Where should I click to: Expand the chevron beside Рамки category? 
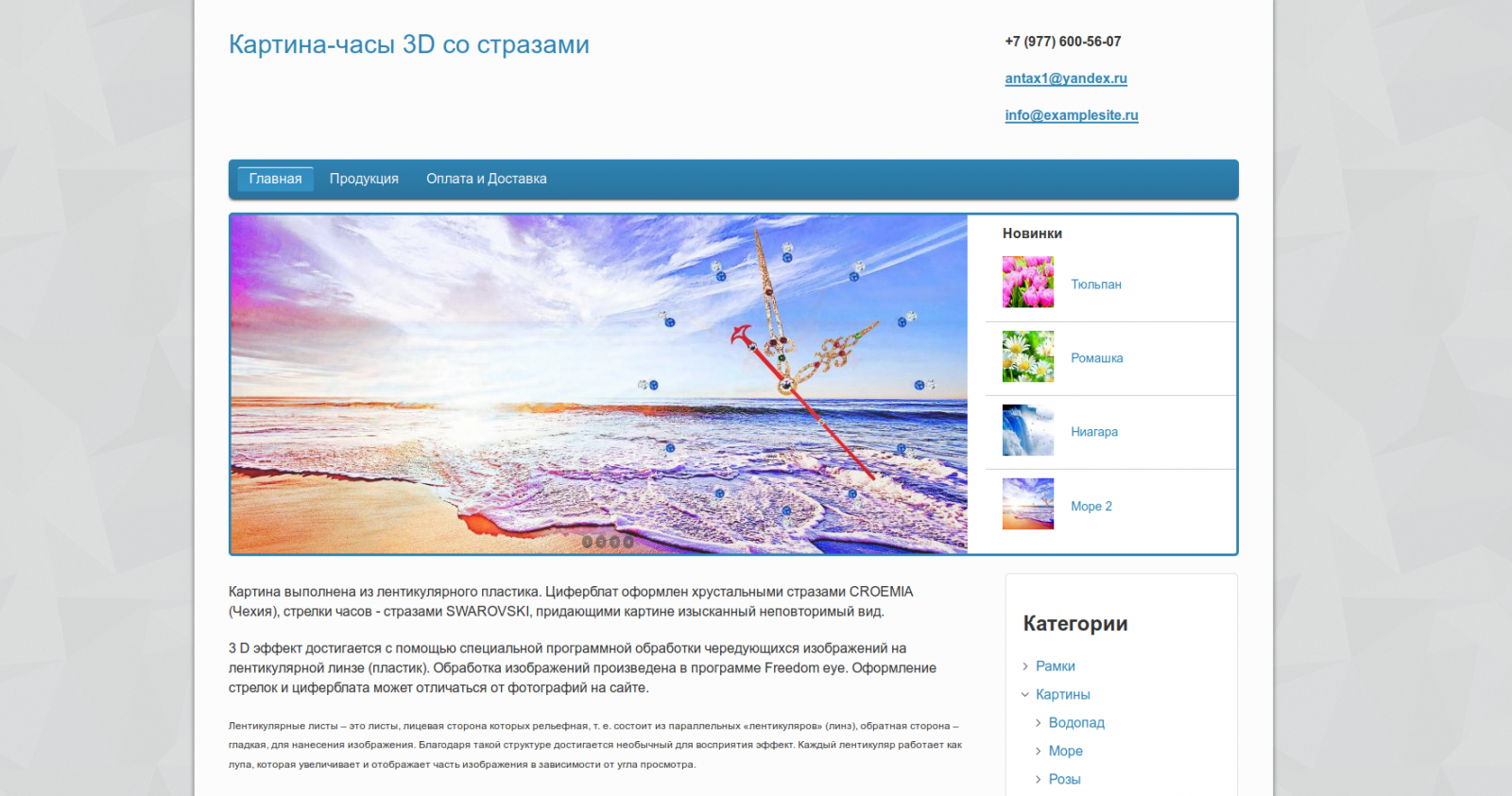point(1025,666)
